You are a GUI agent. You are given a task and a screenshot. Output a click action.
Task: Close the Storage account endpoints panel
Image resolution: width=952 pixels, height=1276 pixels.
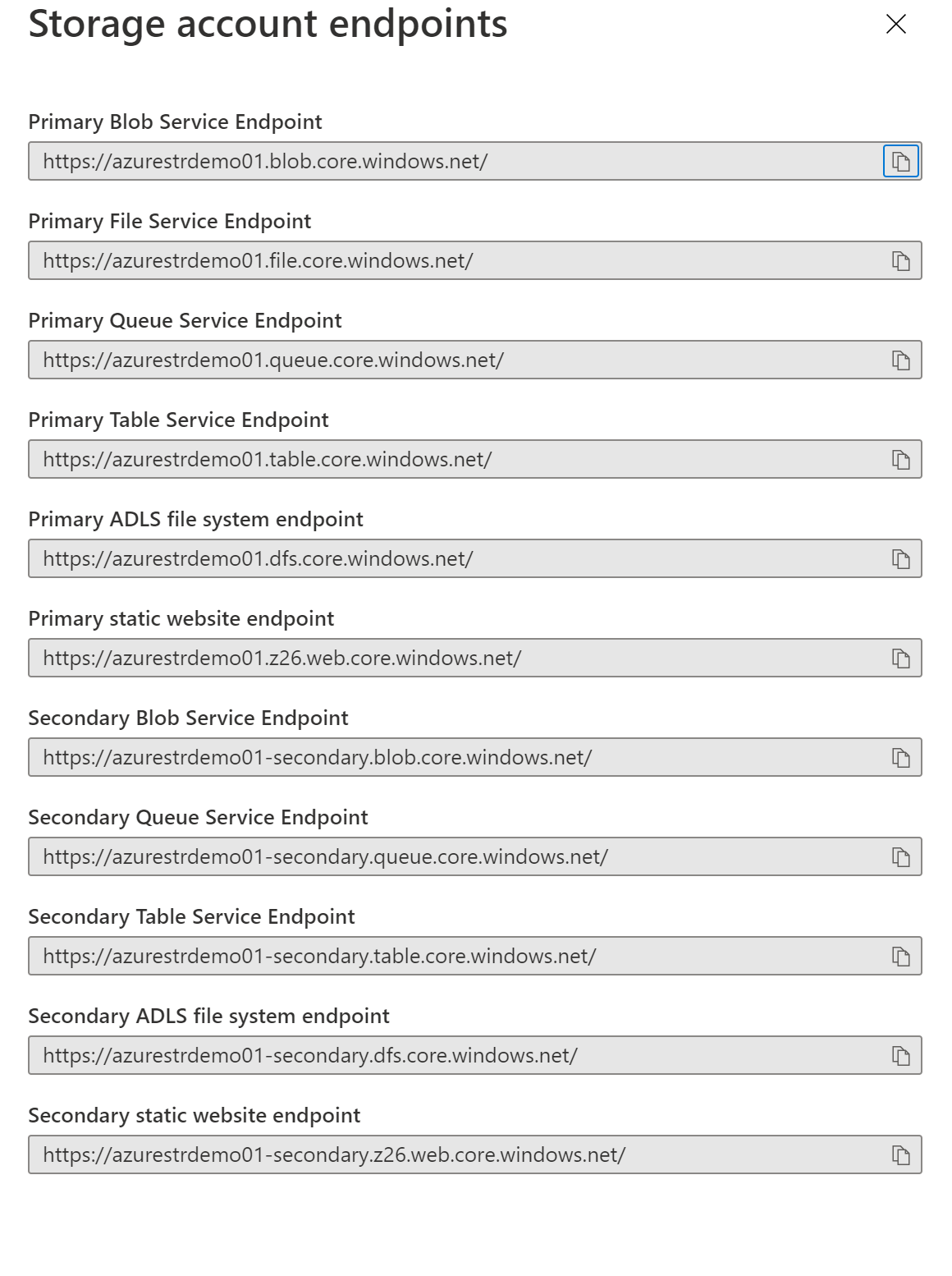pos(895,25)
